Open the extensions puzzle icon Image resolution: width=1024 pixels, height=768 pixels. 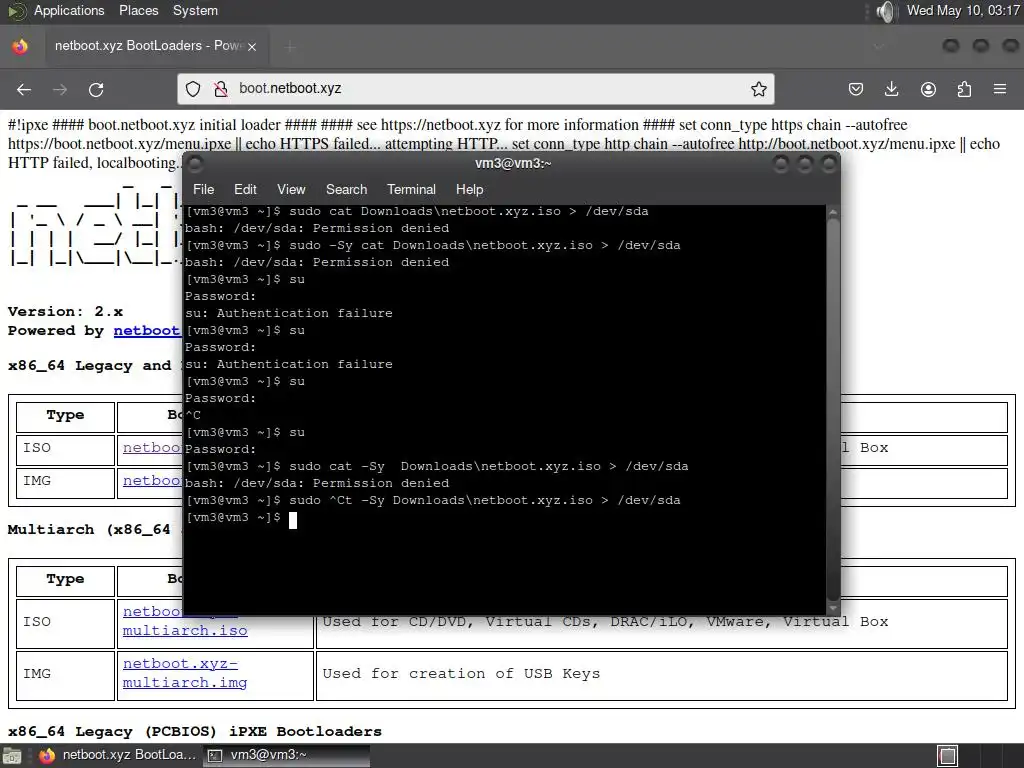click(964, 89)
